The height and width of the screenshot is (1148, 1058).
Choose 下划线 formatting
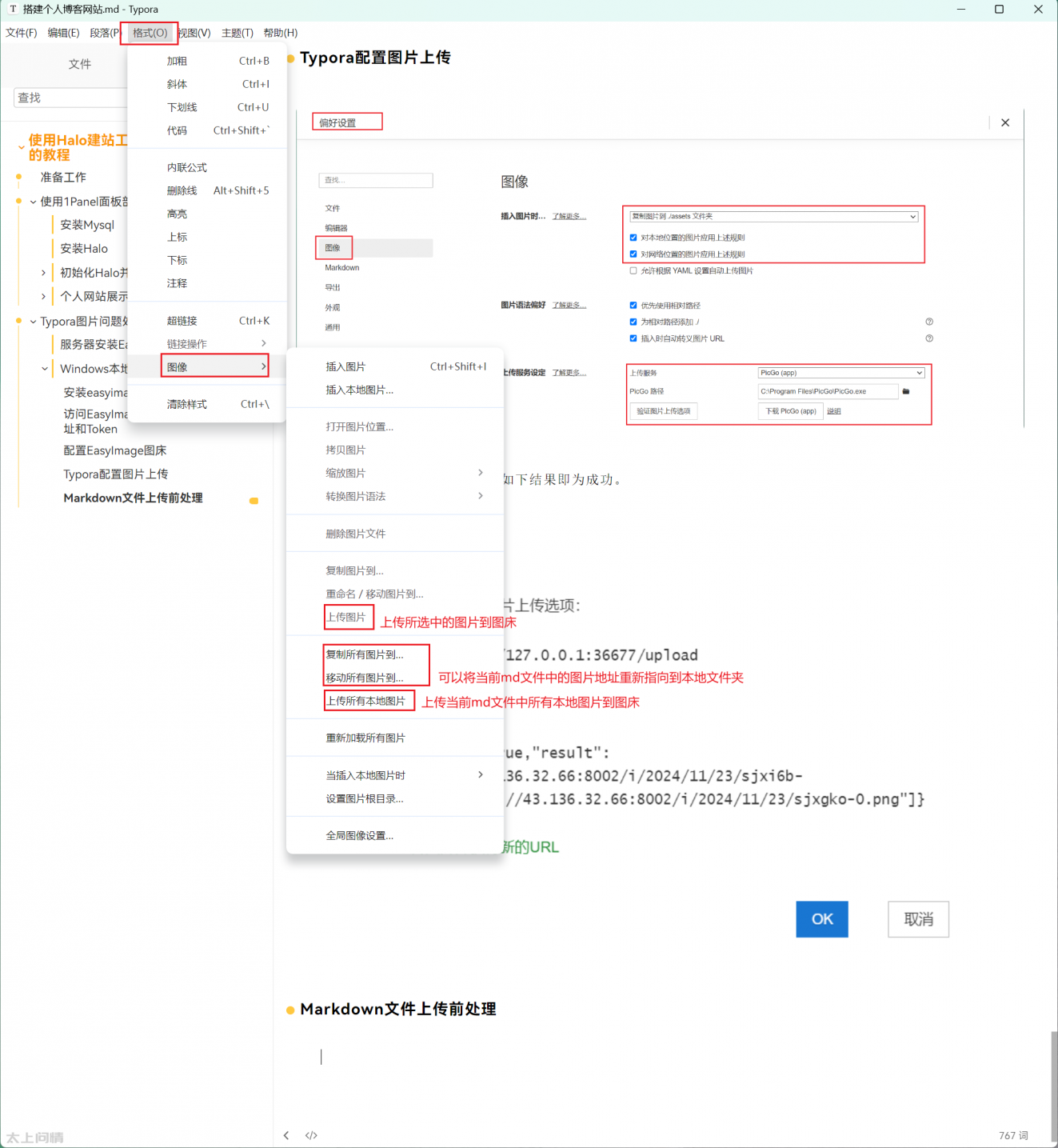tap(207, 107)
